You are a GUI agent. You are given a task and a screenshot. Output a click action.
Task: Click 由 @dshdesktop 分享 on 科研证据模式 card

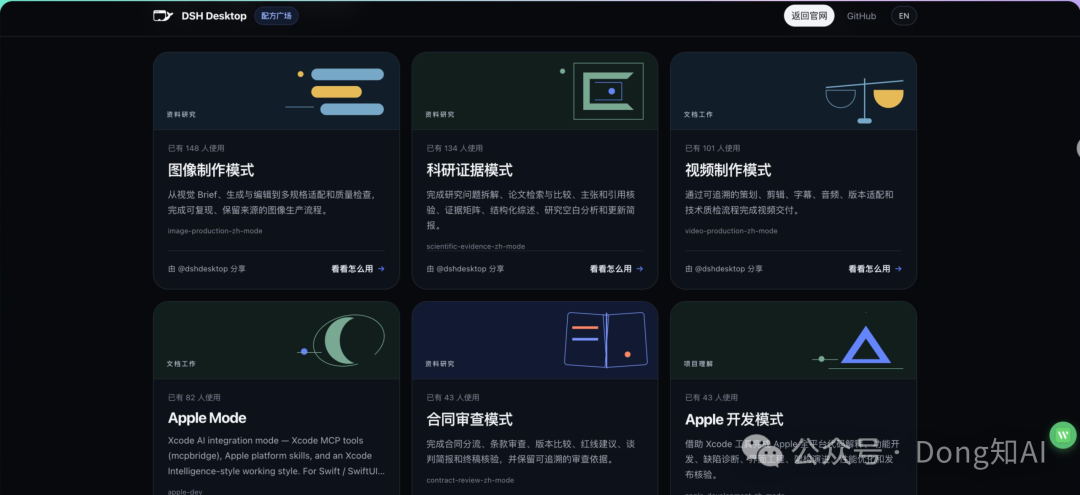(465, 269)
